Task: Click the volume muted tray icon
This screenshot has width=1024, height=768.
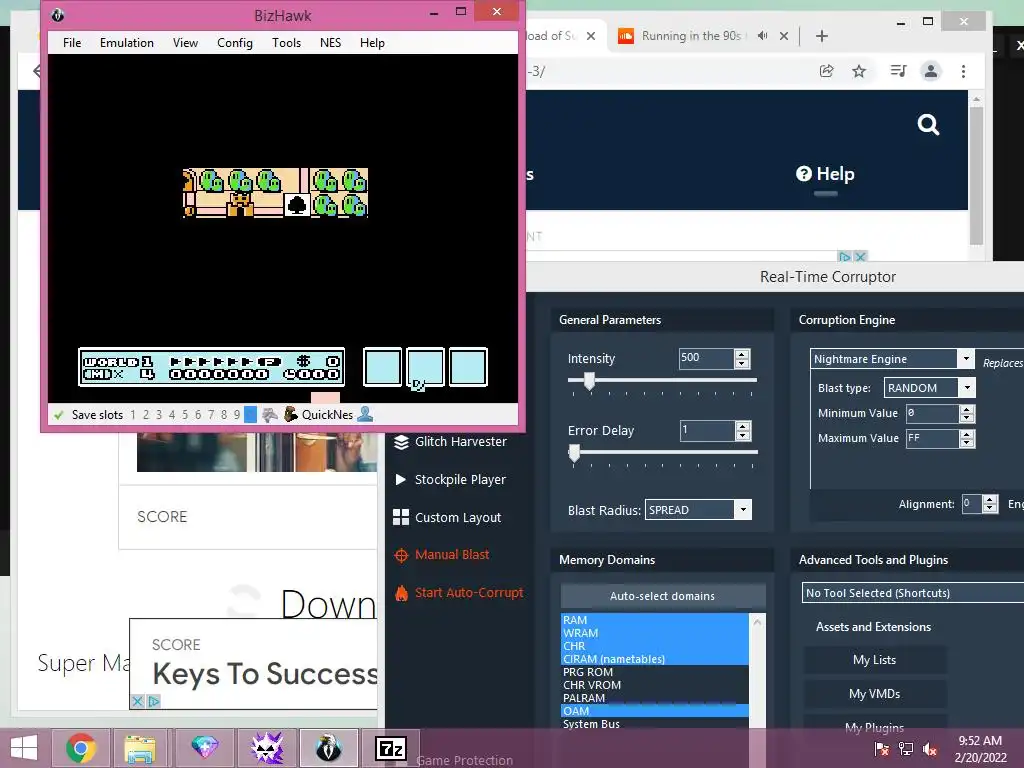Action: point(930,749)
